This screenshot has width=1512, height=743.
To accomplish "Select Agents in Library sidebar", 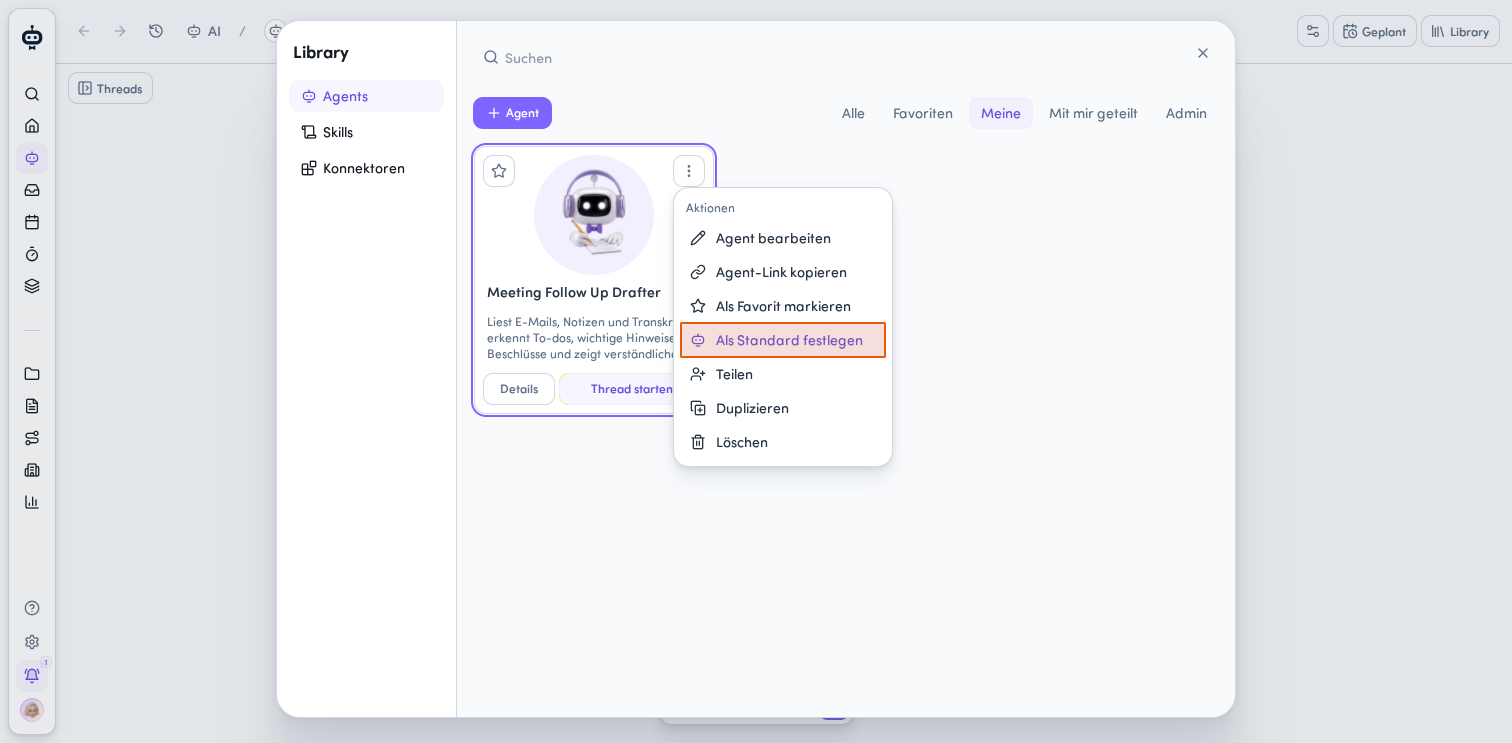I will (366, 96).
